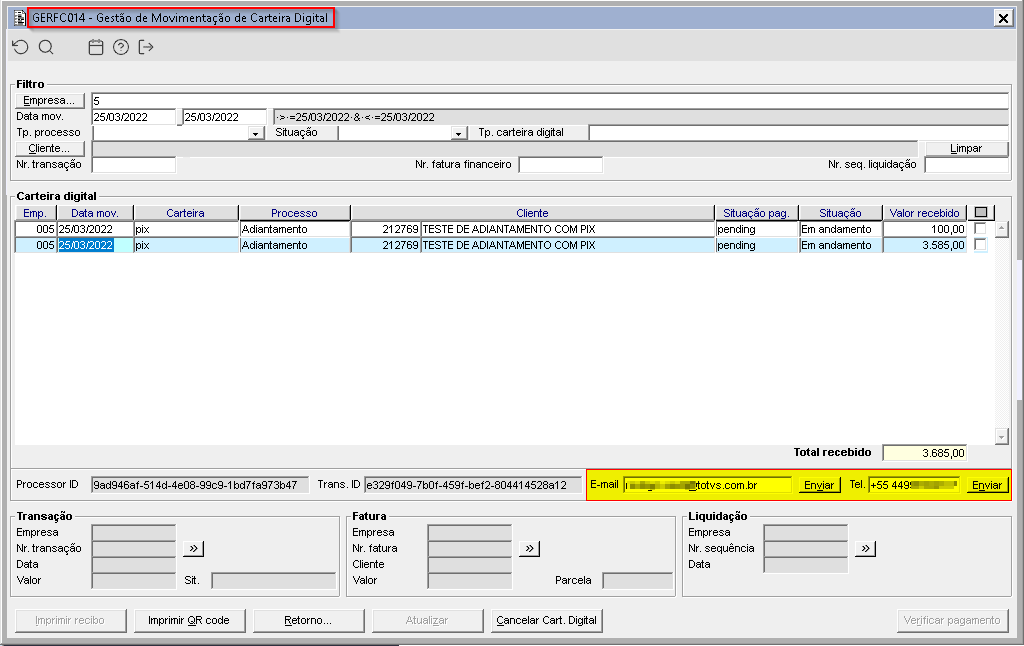Click the Tp. carteira digital field
This screenshot has height=646, width=1024.
pyautogui.click(x=798, y=133)
